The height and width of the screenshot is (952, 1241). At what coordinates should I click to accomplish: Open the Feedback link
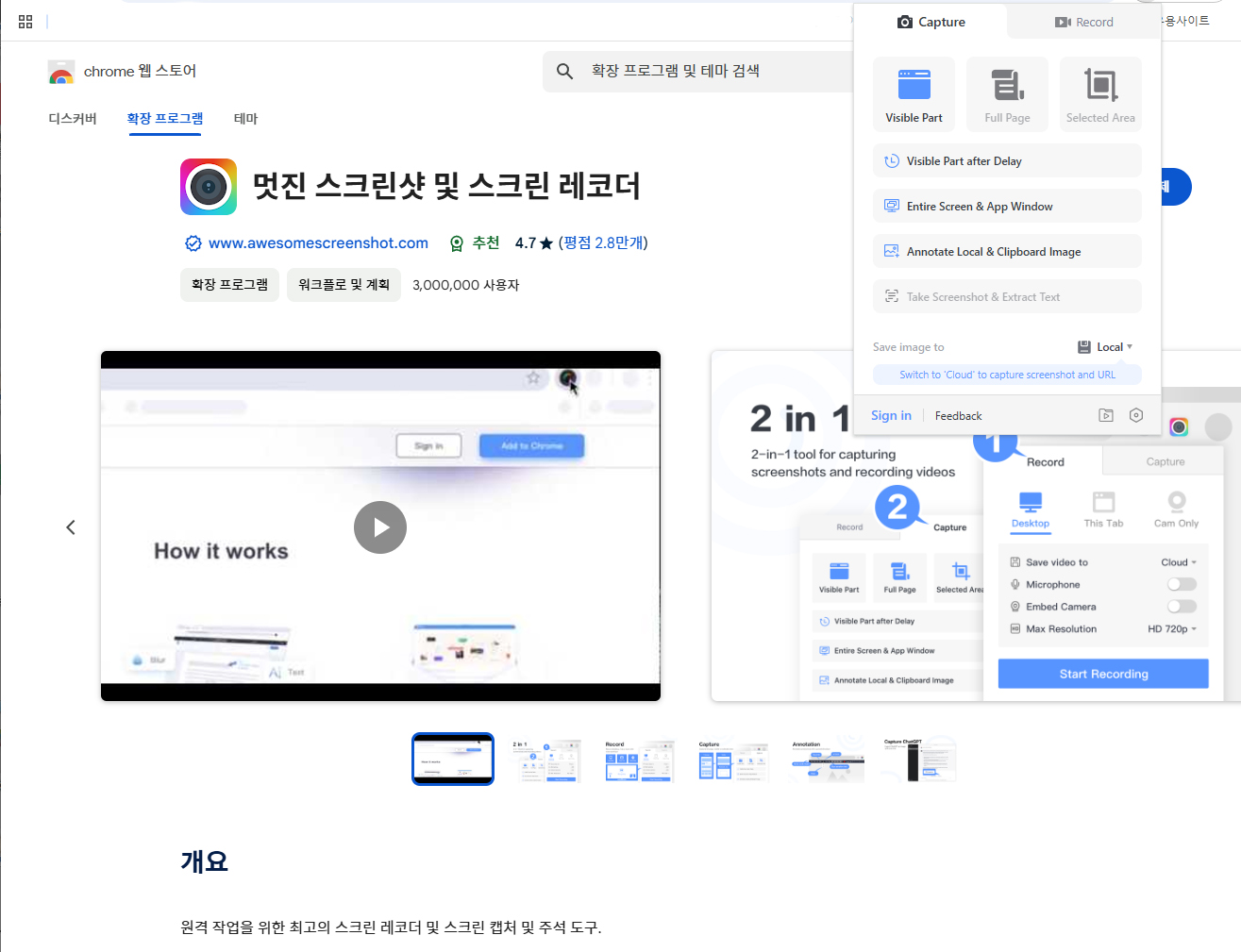(958, 416)
